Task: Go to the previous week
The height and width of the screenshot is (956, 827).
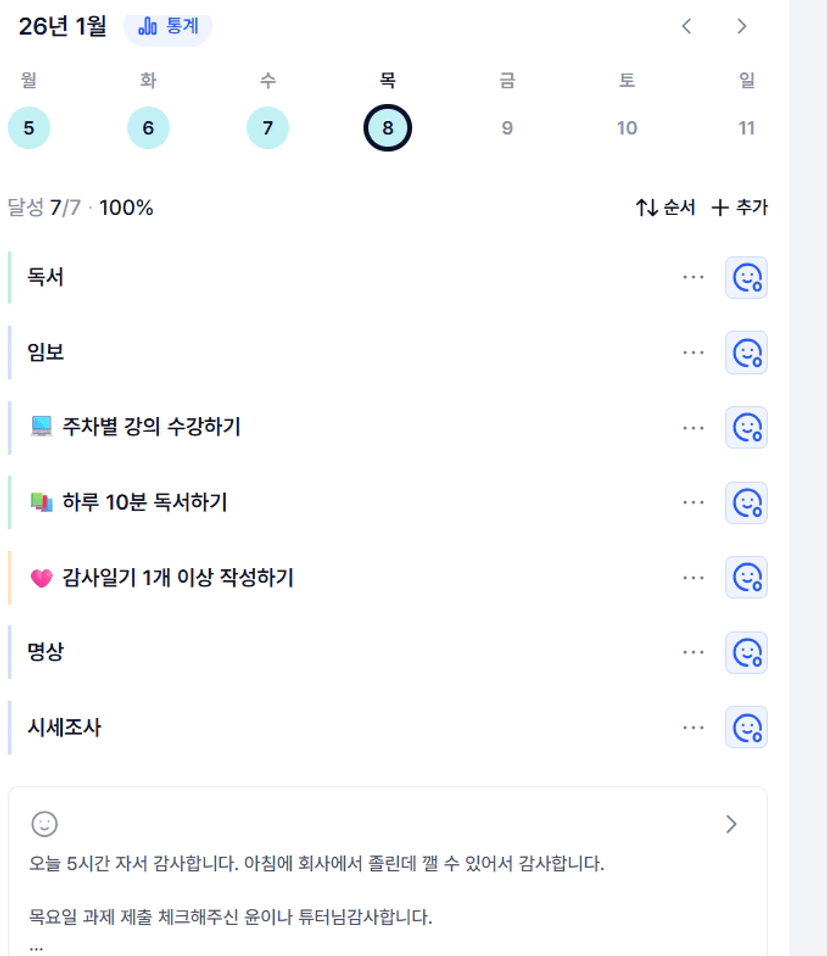Action: [686, 27]
